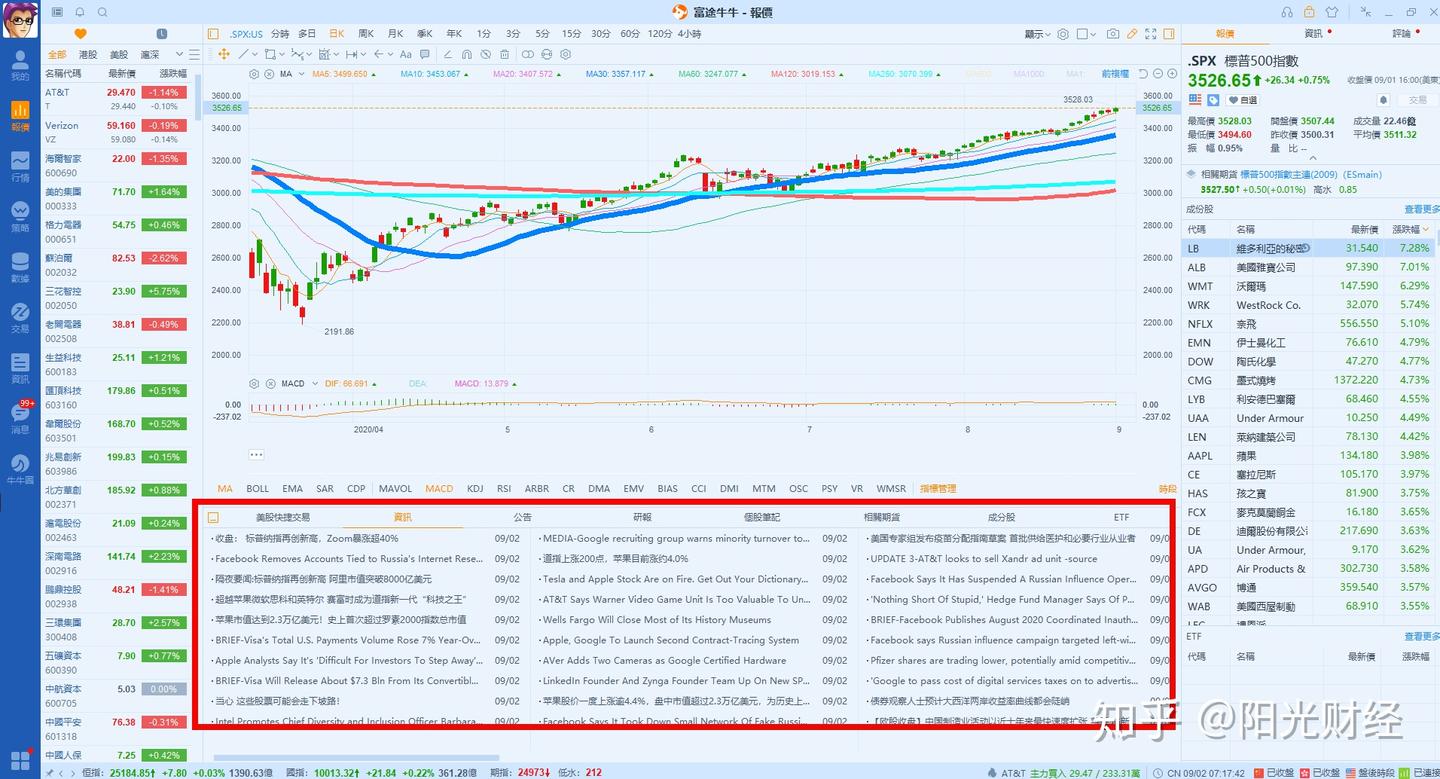Expand the chart to fullscreen
This screenshot has height=779, width=1440.
pos(1152,33)
